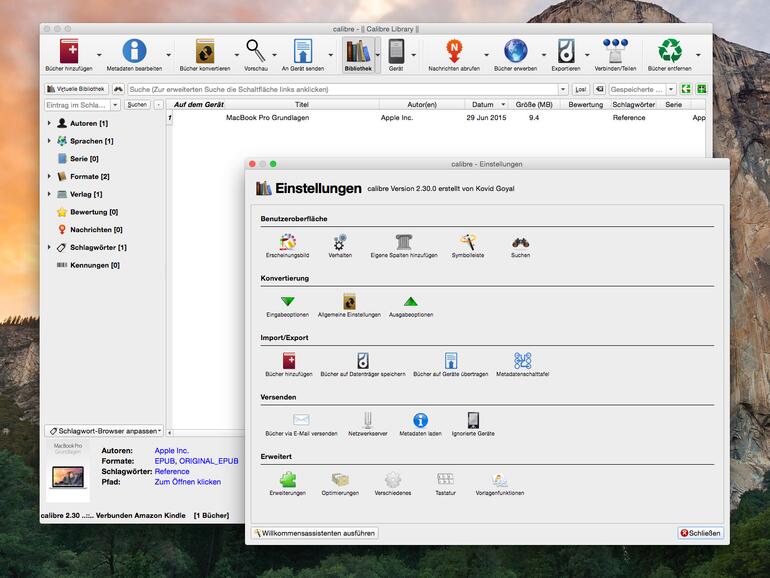Expand the Autoren tree item
The width and height of the screenshot is (770, 578).
point(48,123)
